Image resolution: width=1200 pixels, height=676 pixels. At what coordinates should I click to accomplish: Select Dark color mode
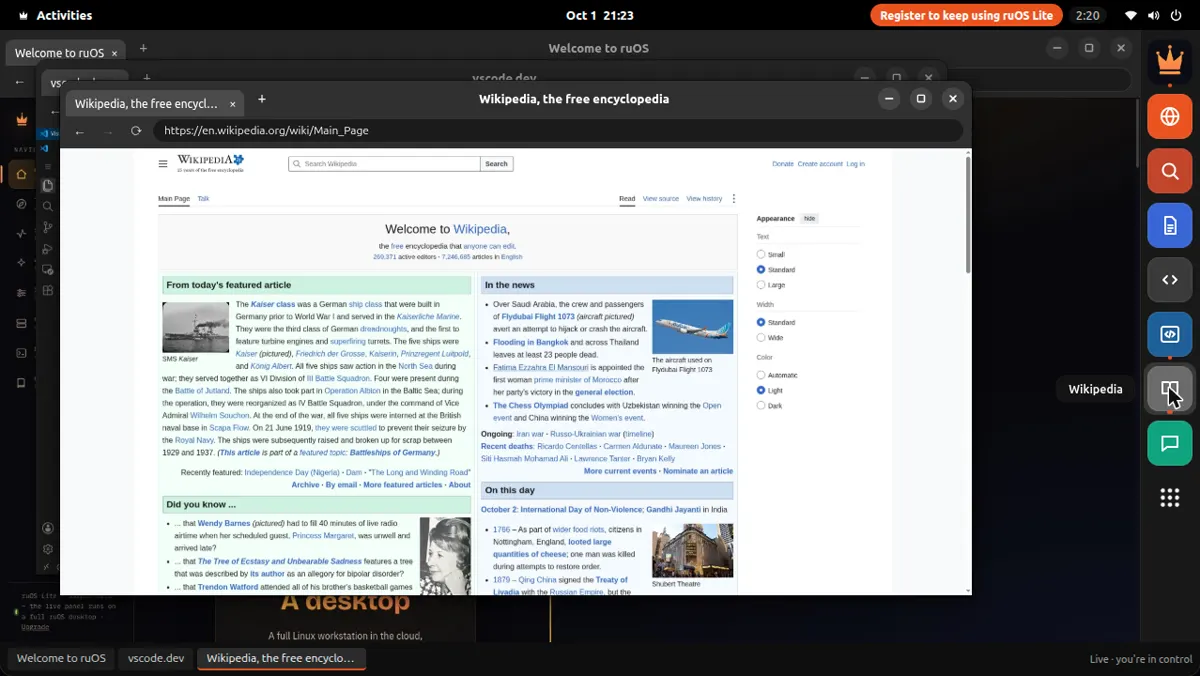(761, 406)
